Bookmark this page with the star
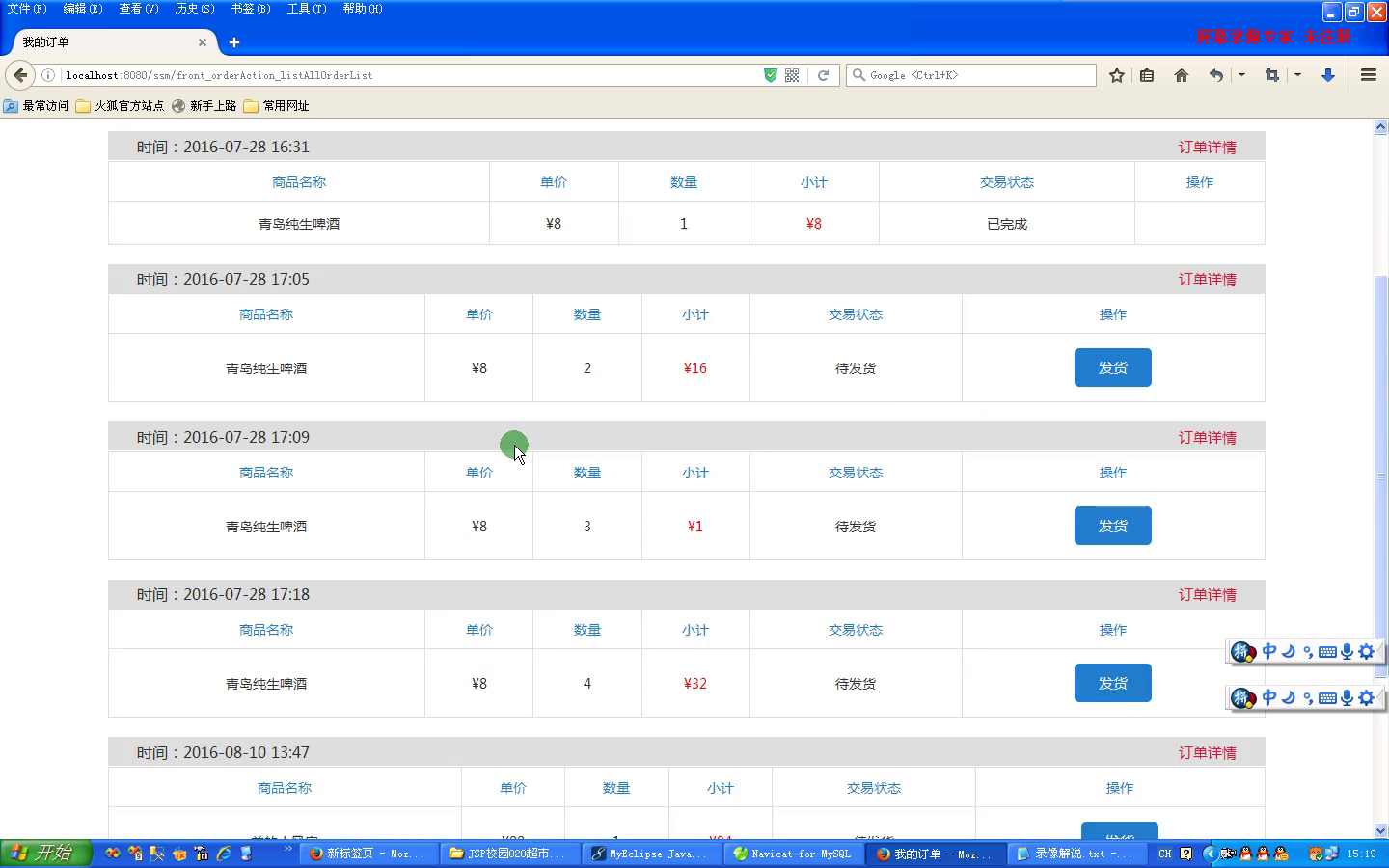Screen dimensions: 1389x868 (x=1117, y=75)
